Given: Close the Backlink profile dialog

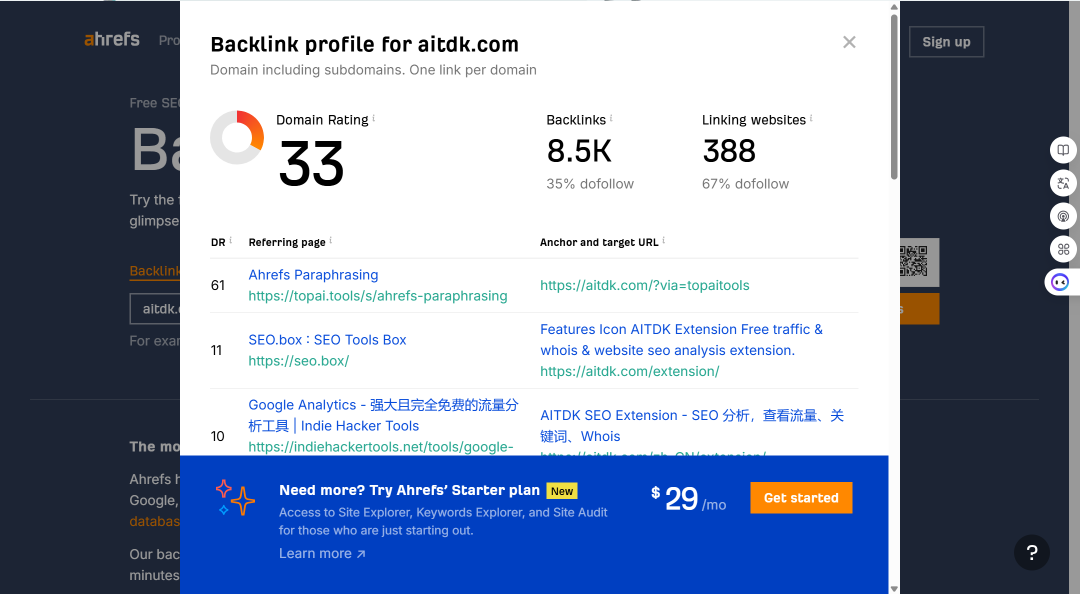Looking at the screenshot, I should point(849,43).
